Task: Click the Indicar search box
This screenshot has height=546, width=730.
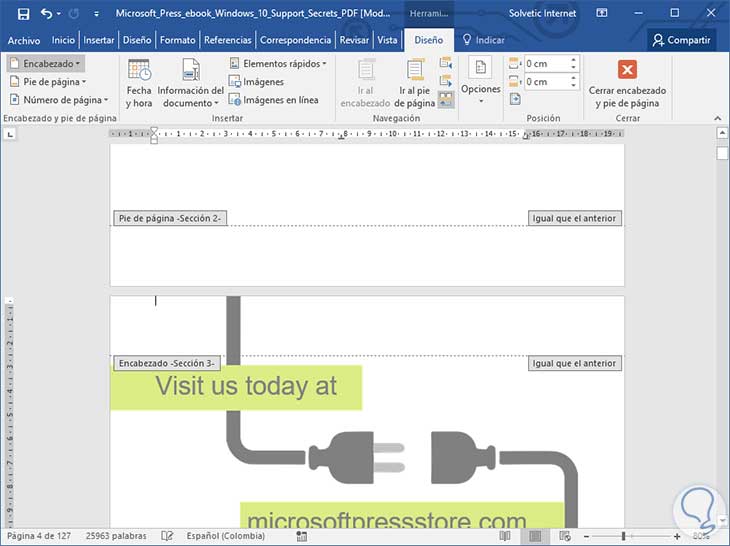Action: tap(484, 40)
